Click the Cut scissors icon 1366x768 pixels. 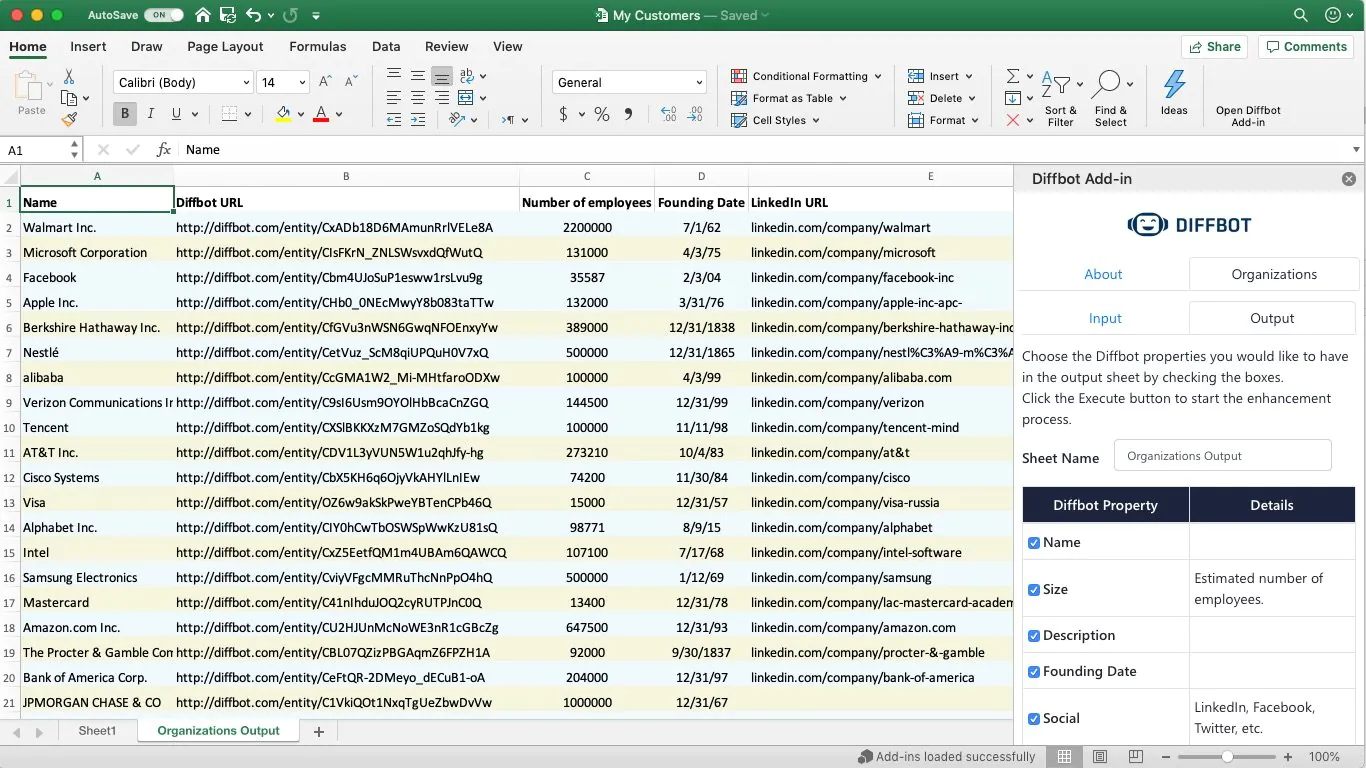[69, 77]
